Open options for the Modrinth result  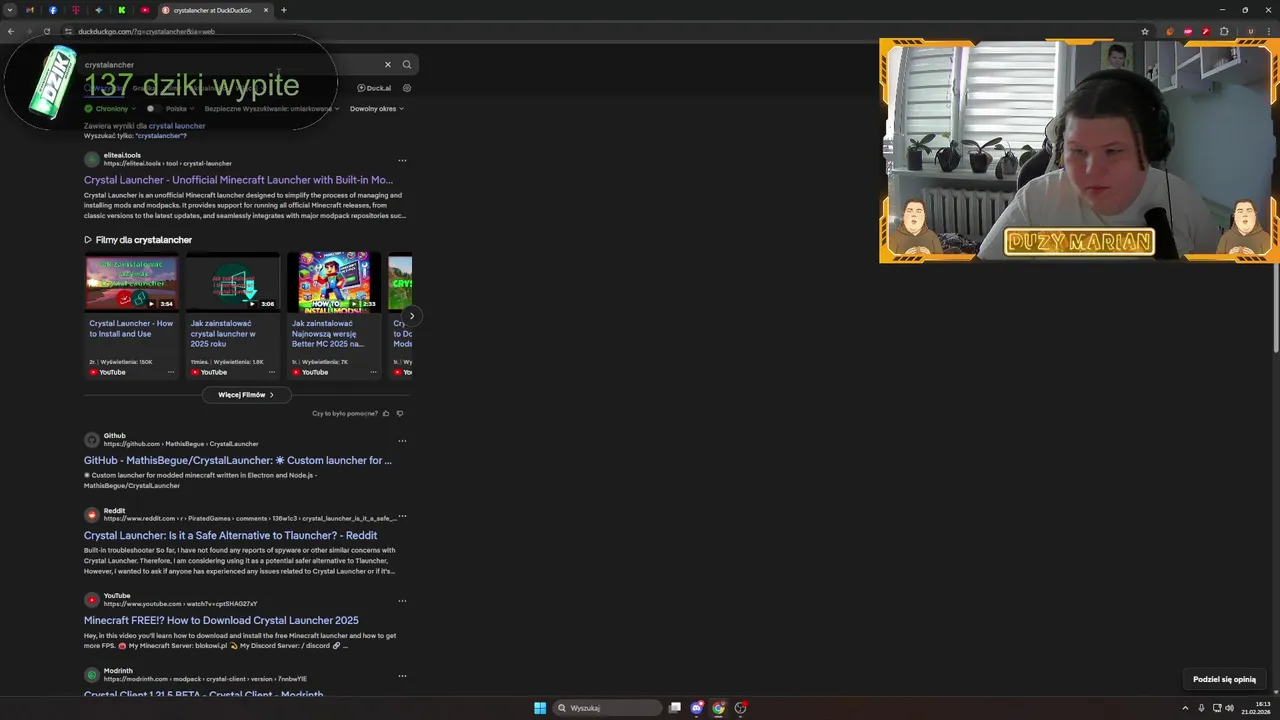click(x=402, y=675)
